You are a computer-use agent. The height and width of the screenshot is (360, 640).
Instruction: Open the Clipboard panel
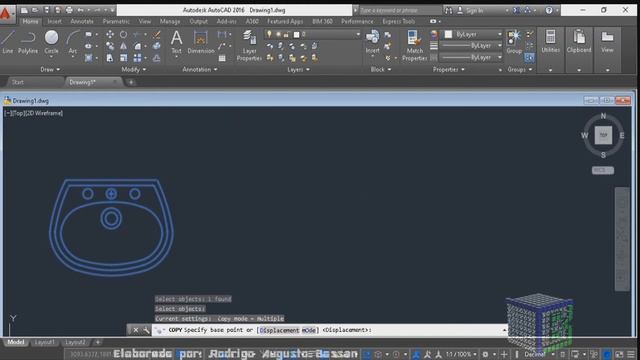click(579, 42)
